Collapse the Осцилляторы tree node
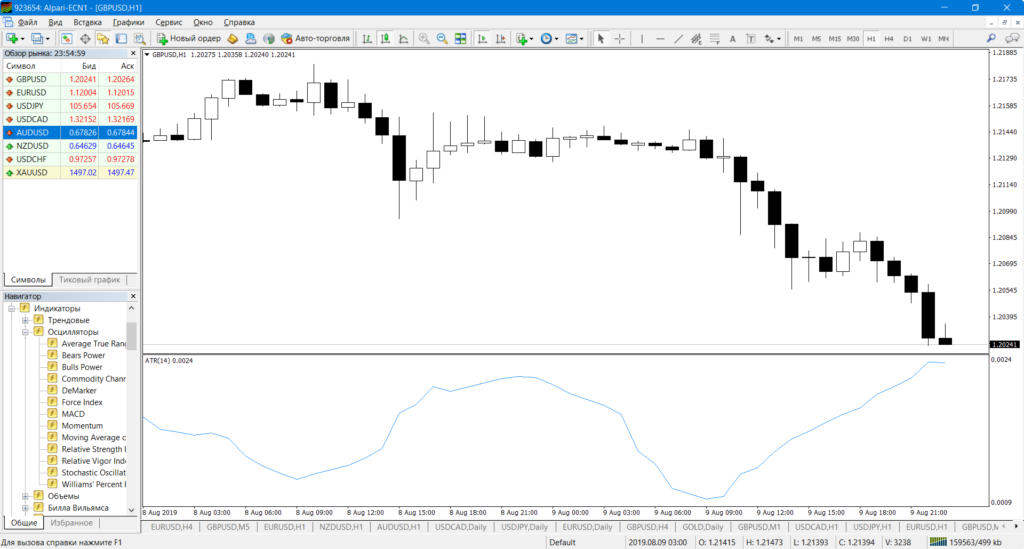 tap(26, 332)
